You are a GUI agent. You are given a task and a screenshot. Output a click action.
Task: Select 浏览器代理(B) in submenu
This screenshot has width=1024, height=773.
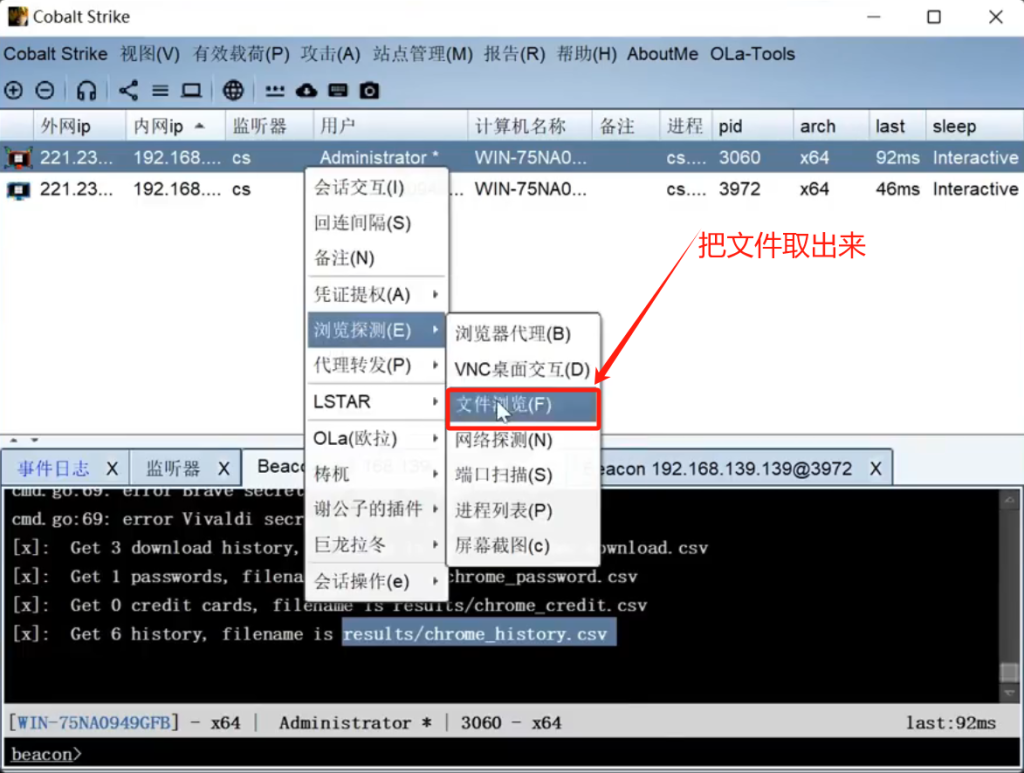523,334
